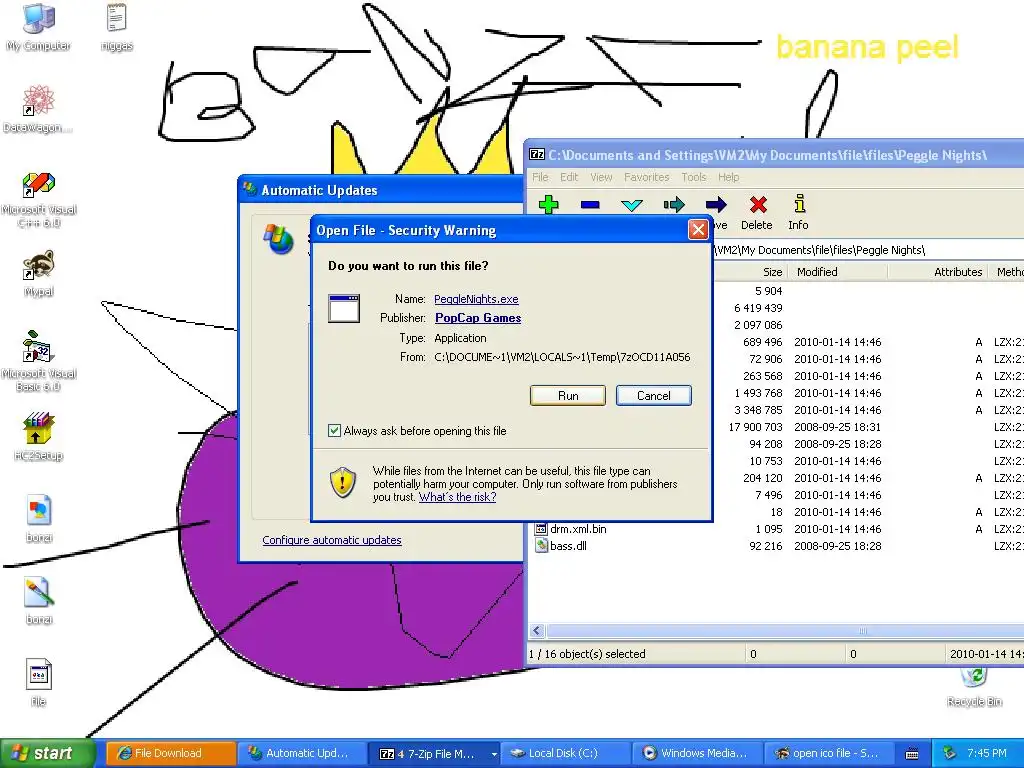Click the 7-Zip Delete red X icon
Screen dimensions: 1024x768
click(x=758, y=205)
